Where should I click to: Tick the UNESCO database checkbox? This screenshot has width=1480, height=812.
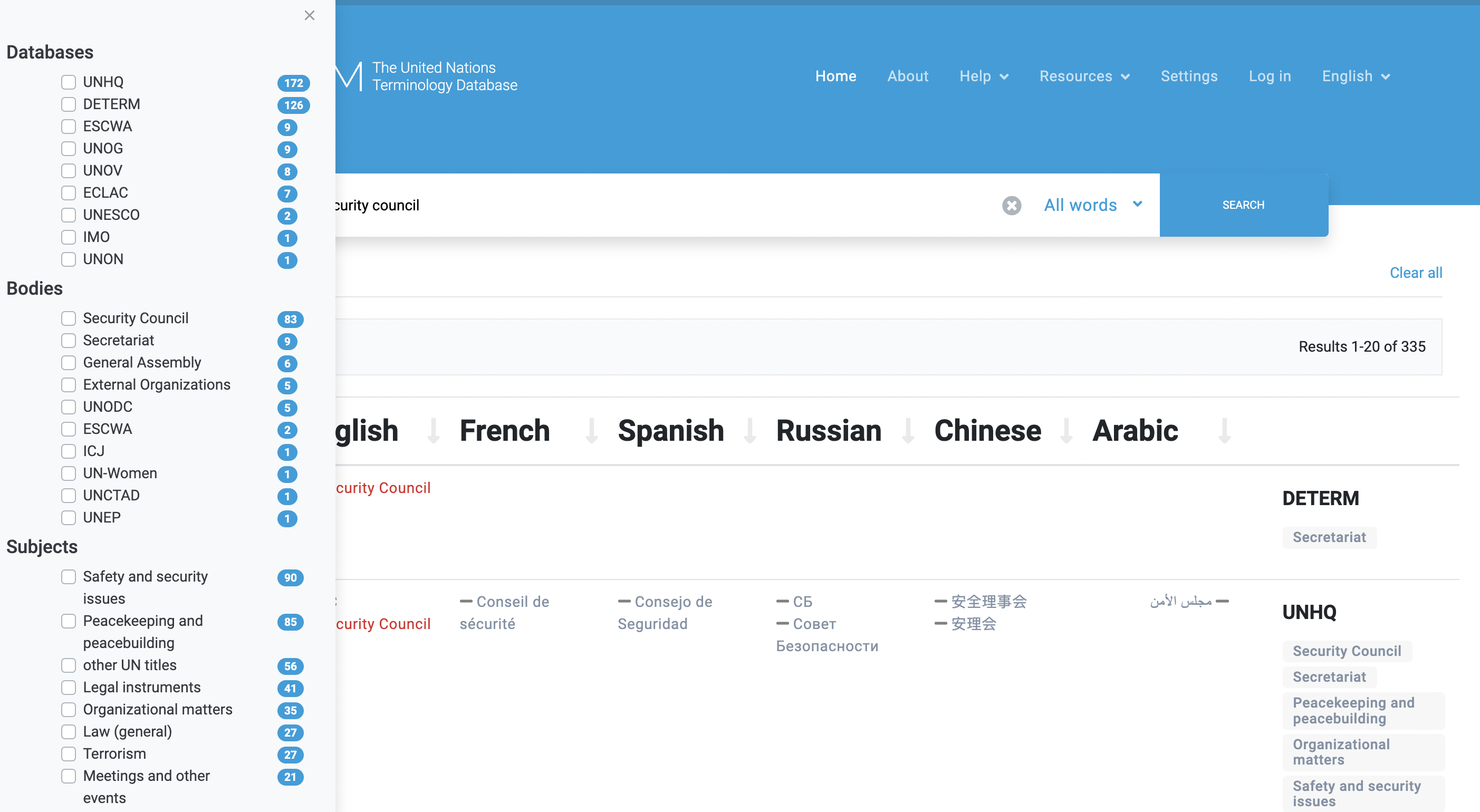pos(69,215)
